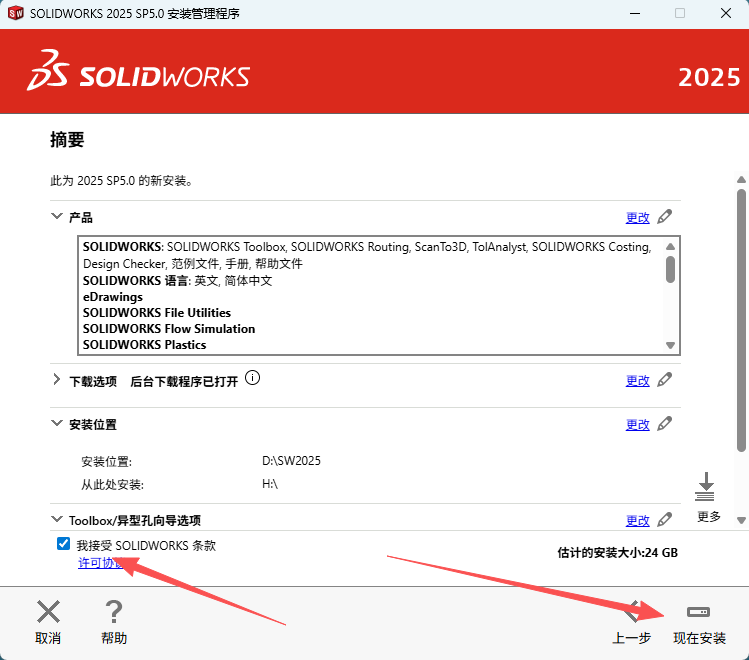
Task: Click the info icon next to 后台下载程序已打开
Action: pos(252,378)
